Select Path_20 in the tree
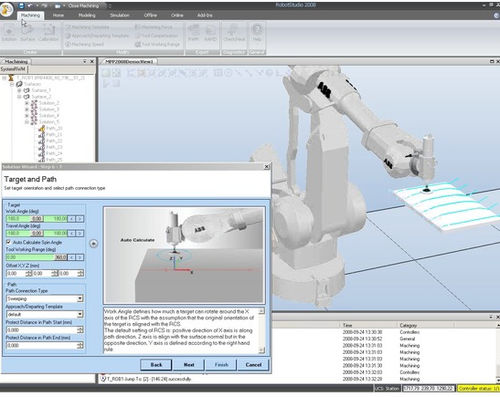The width and height of the screenshot is (500, 397). tap(54, 128)
